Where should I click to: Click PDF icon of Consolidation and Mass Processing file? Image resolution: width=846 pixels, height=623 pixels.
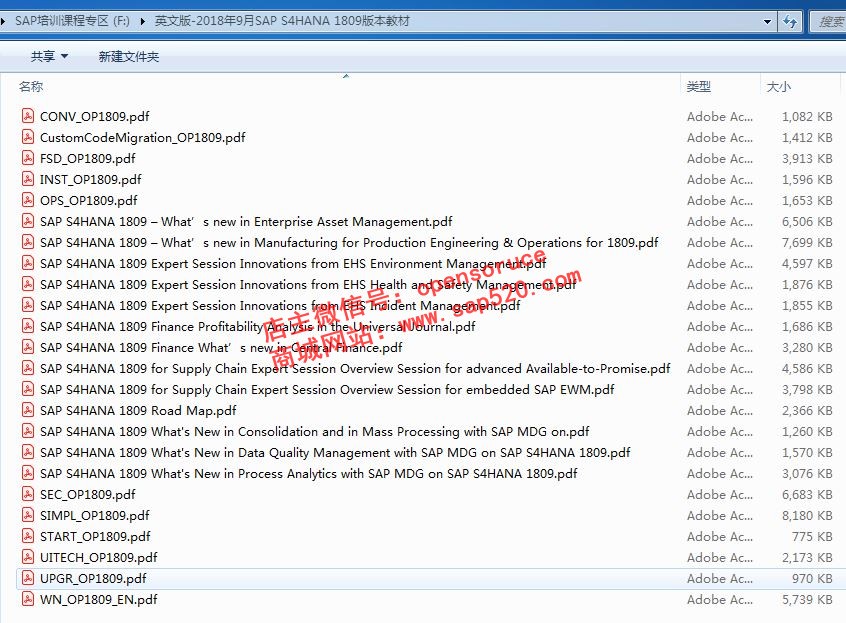point(28,432)
